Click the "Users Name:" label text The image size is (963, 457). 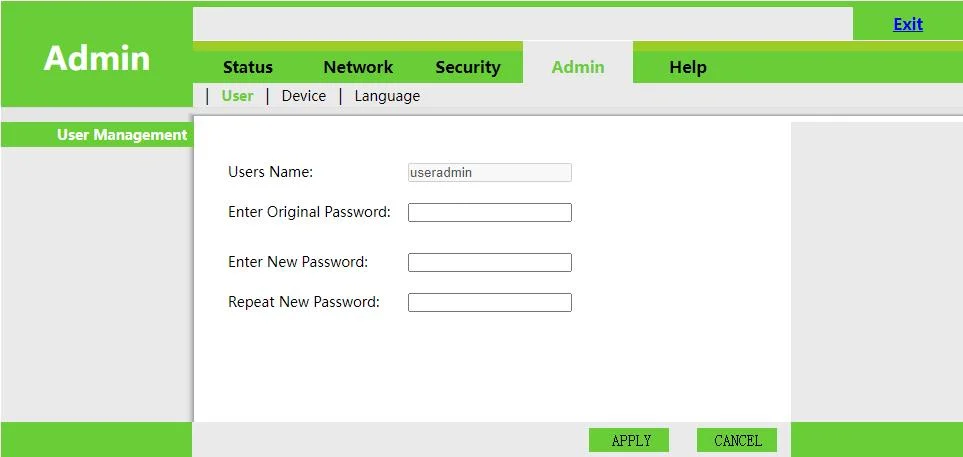(271, 172)
